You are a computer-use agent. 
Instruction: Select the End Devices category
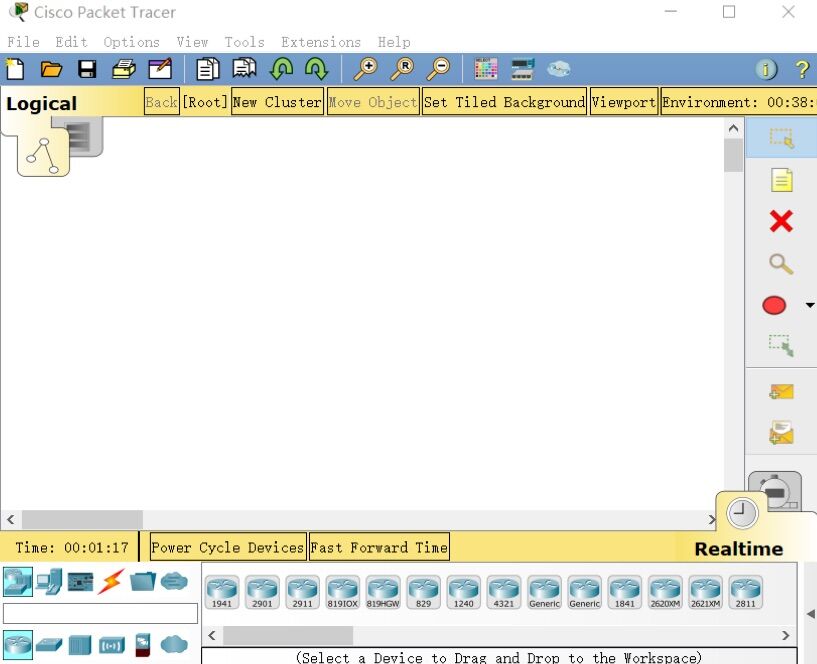49,582
